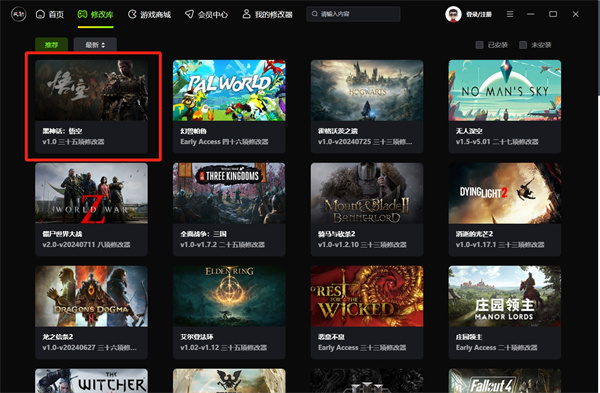Viewport: 600px width, 393px height.
Task: Click the user avatar picture
Action: [x=453, y=14]
